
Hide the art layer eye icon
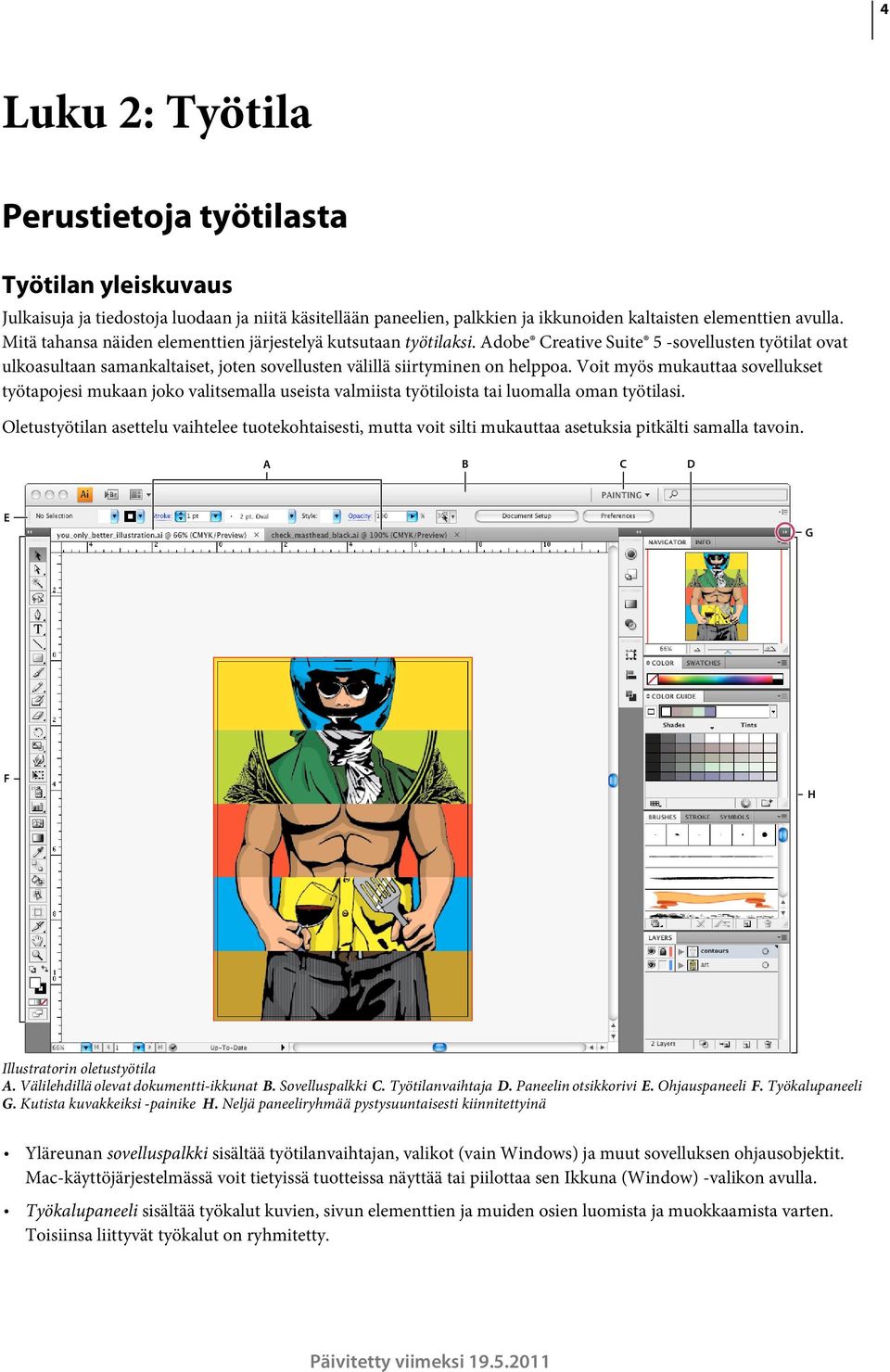point(652,965)
